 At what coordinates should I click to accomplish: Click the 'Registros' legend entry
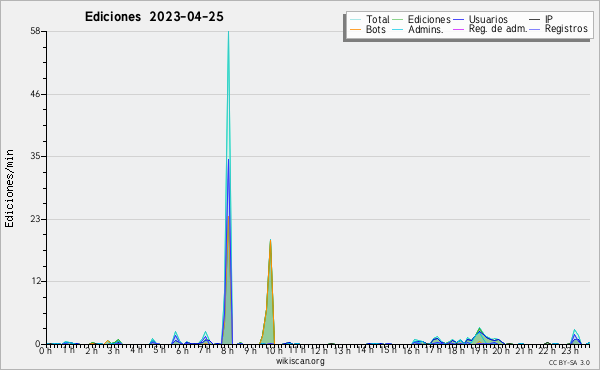[566, 29]
